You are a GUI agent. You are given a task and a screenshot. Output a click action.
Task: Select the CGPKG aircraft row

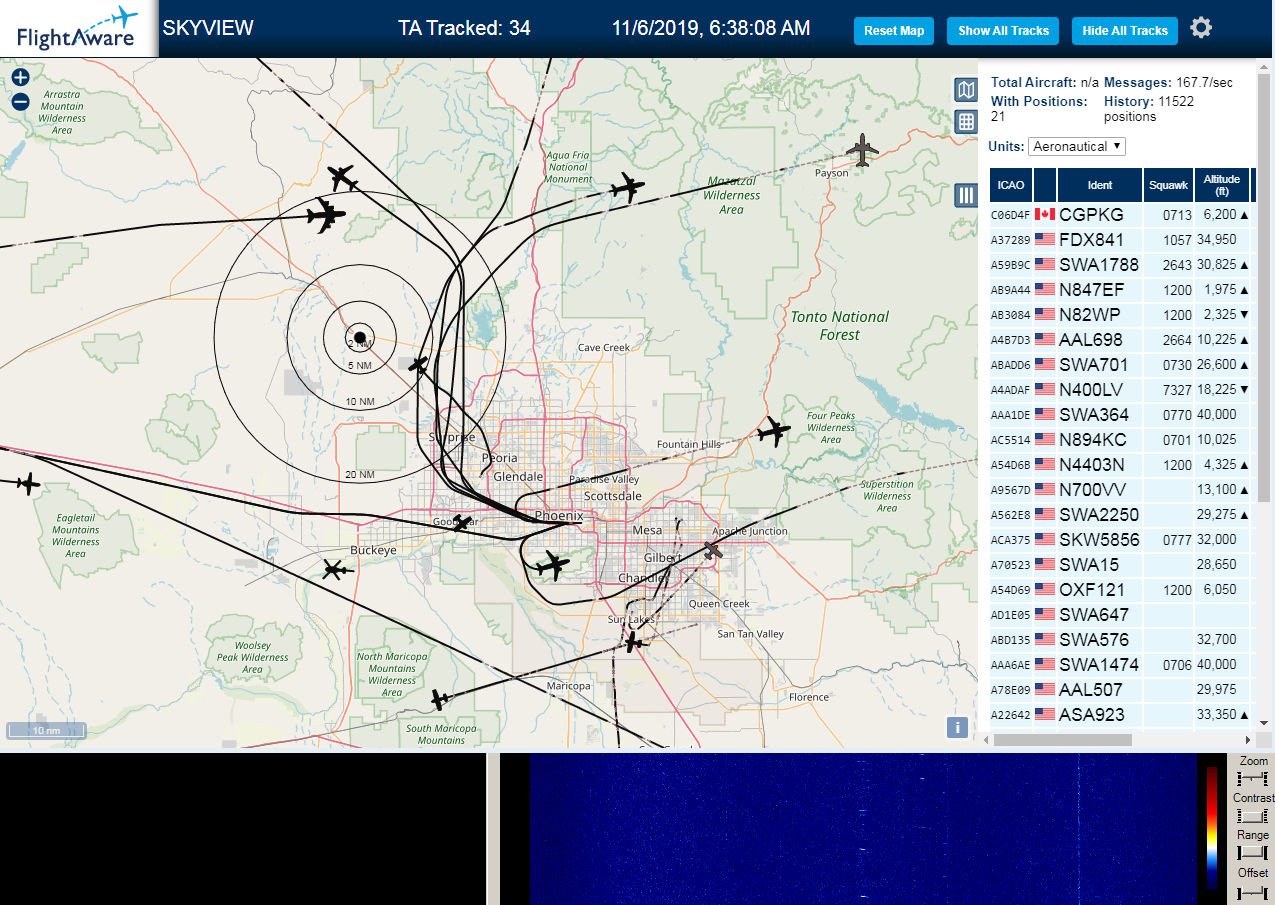1120,214
